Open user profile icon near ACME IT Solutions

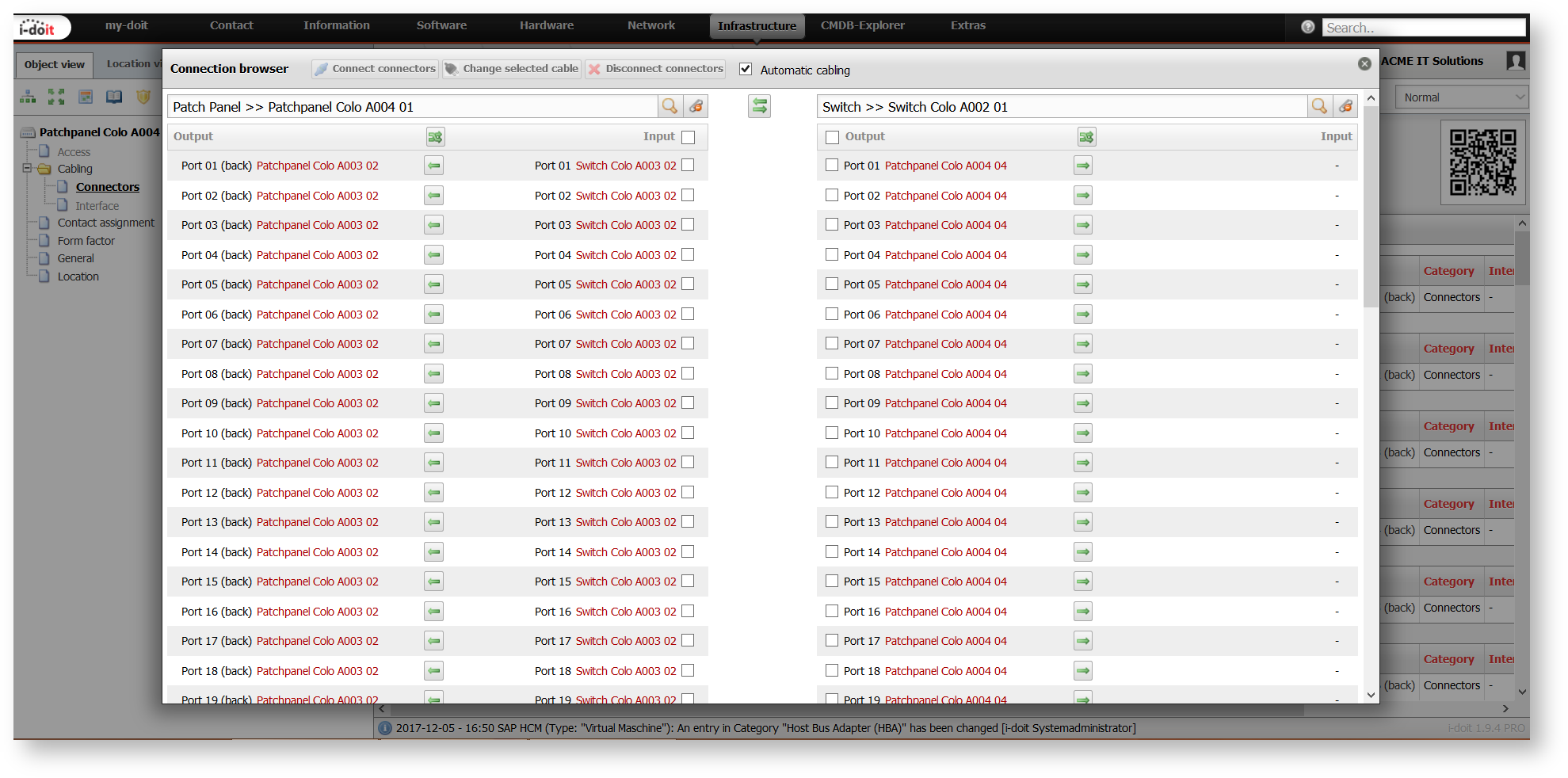click(x=1516, y=61)
